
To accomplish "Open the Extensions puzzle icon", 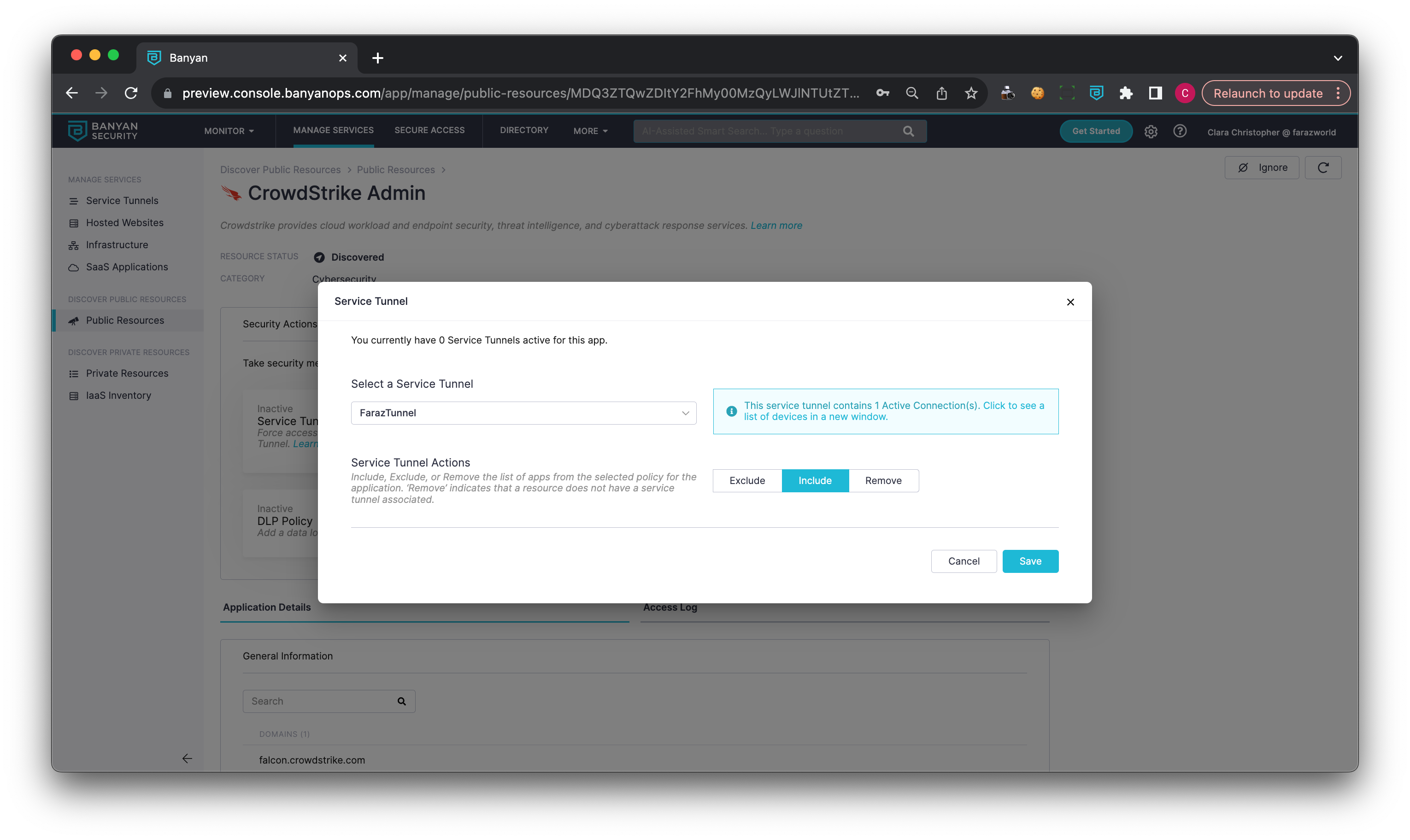I will click(x=1125, y=93).
